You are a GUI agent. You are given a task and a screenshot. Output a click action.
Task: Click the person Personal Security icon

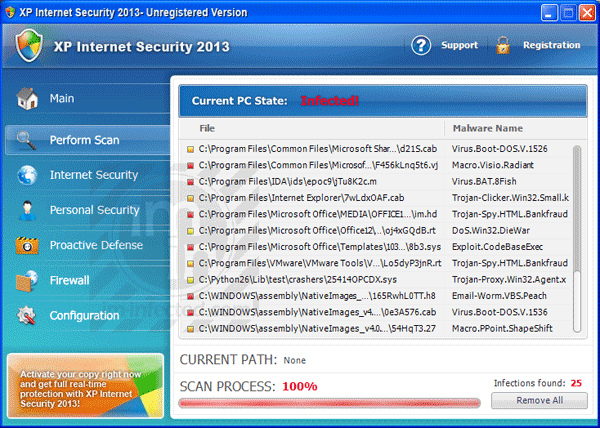pos(27,210)
